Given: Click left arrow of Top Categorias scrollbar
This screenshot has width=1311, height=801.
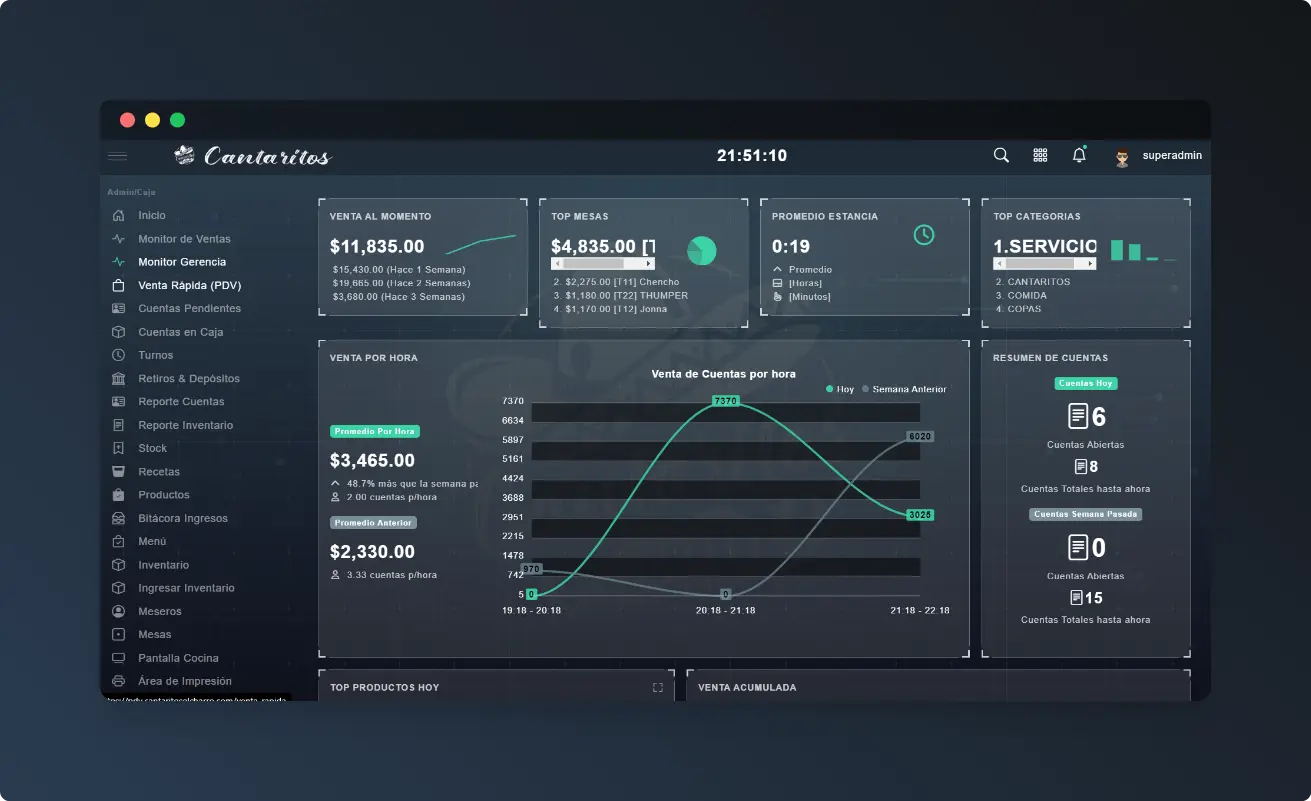Looking at the screenshot, I should (x=999, y=264).
